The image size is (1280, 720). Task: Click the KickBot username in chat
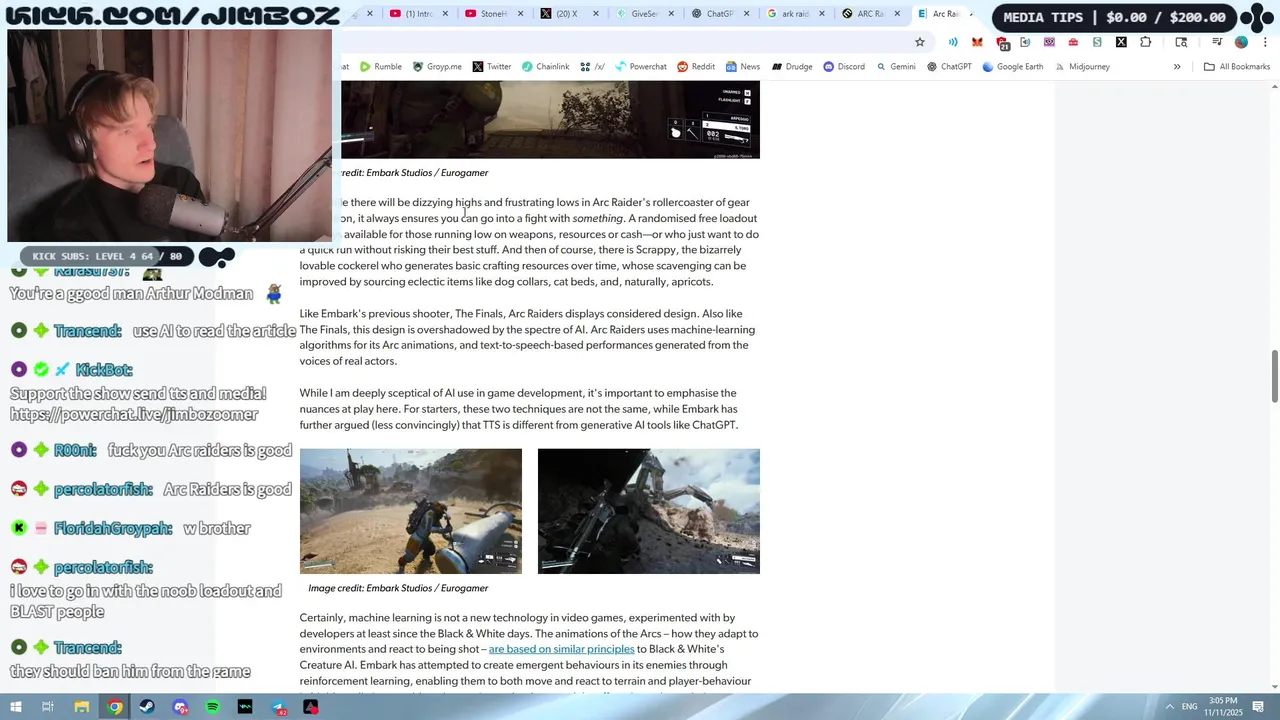point(104,370)
